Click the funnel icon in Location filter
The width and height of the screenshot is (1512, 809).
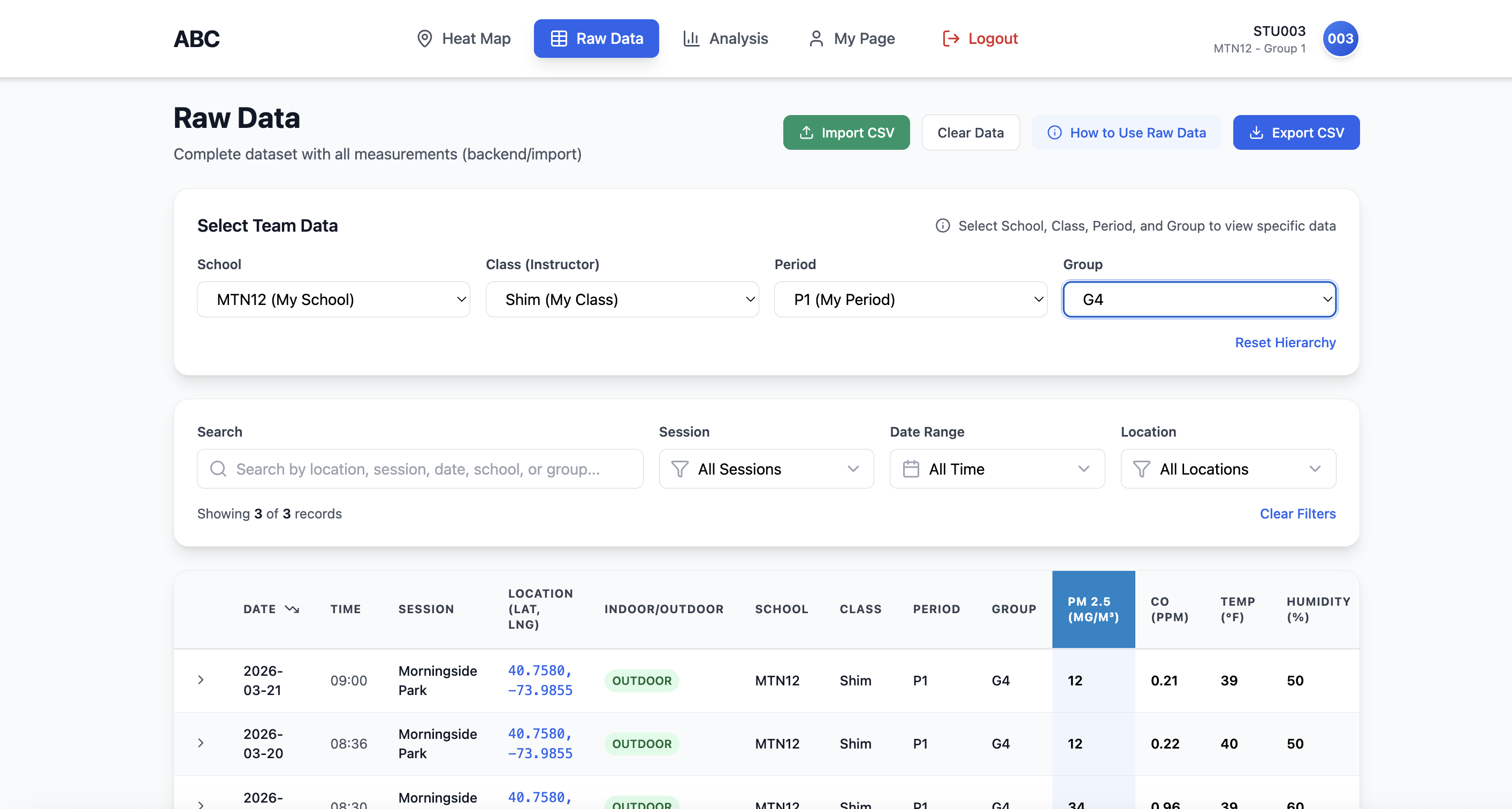point(1141,469)
